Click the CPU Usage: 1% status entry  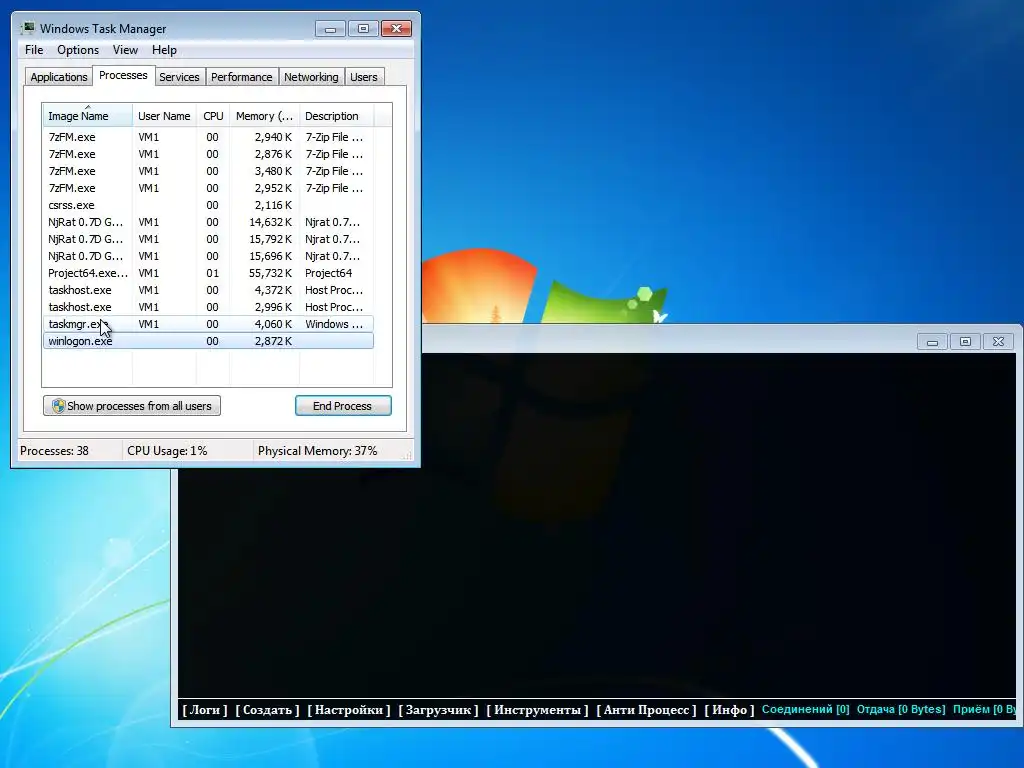[167, 451]
